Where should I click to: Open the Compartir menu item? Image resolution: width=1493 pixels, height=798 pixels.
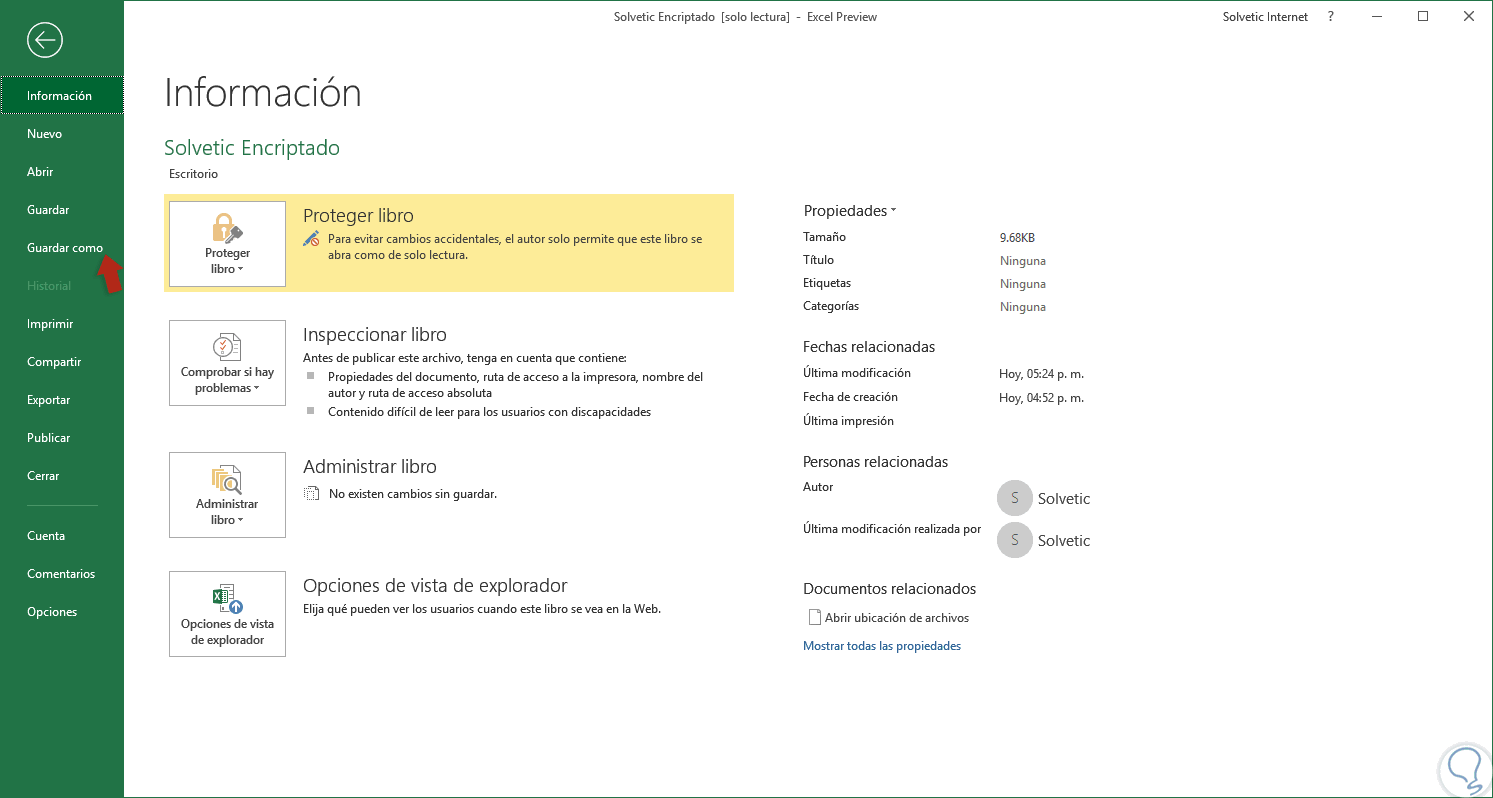tap(62, 362)
